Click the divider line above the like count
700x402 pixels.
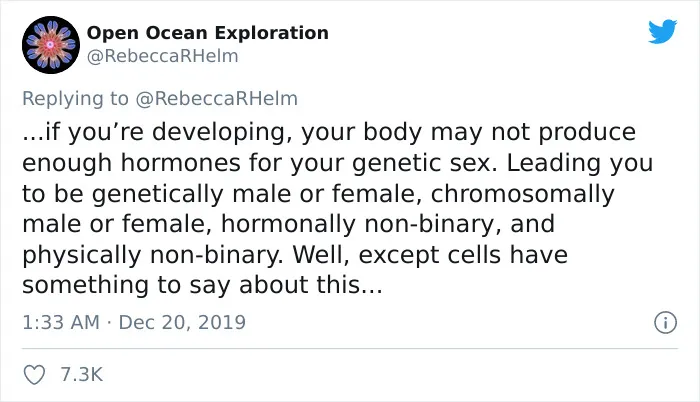pyautogui.click(x=350, y=348)
